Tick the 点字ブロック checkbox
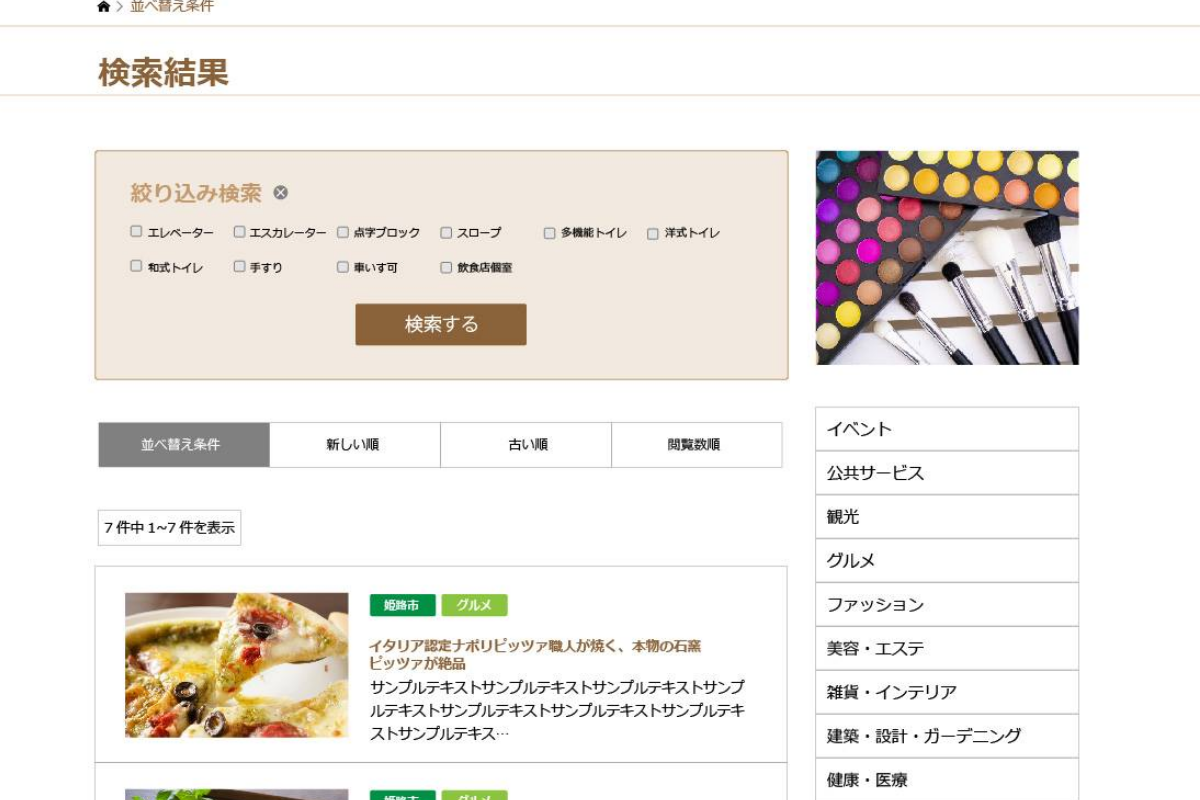Image resolution: width=1200 pixels, height=800 pixels. click(x=343, y=232)
